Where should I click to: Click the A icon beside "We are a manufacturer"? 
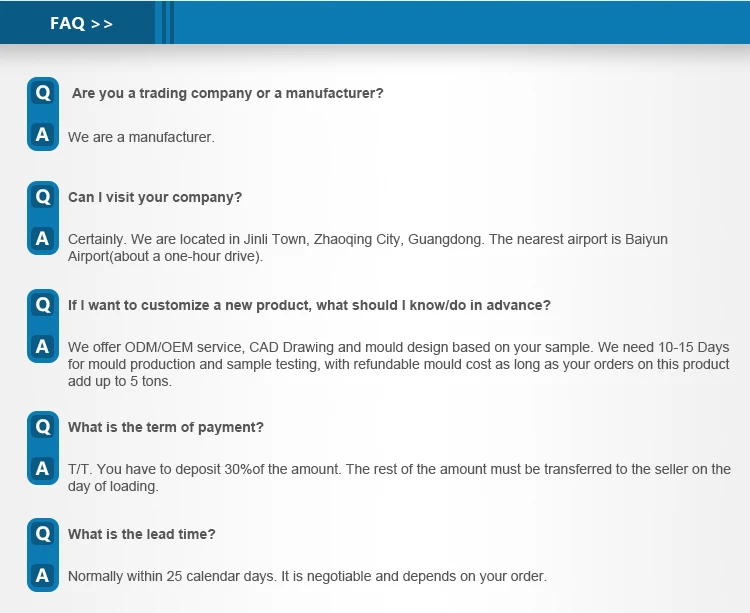[42, 134]
